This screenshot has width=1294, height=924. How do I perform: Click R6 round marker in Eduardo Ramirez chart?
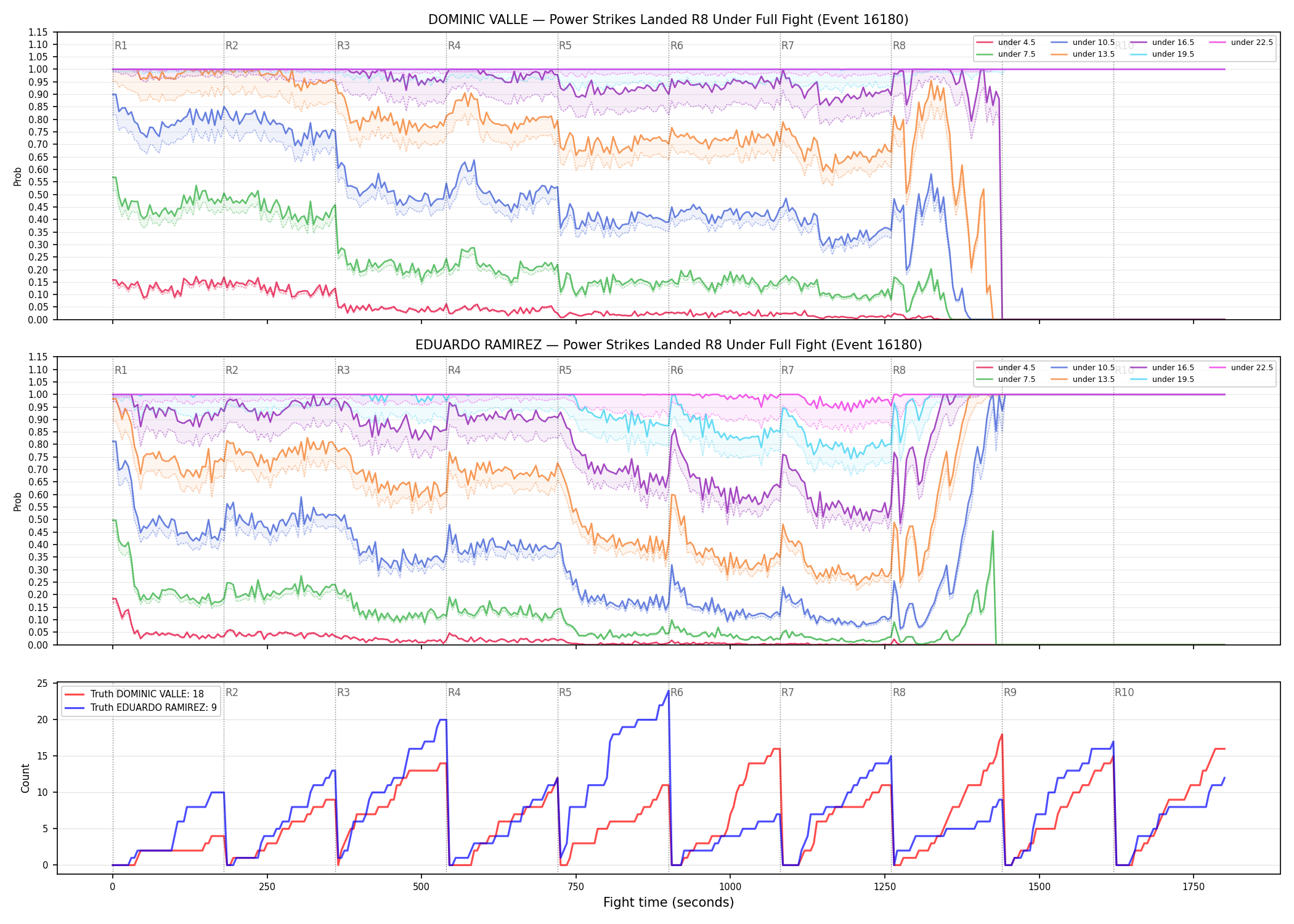point(677,370)
